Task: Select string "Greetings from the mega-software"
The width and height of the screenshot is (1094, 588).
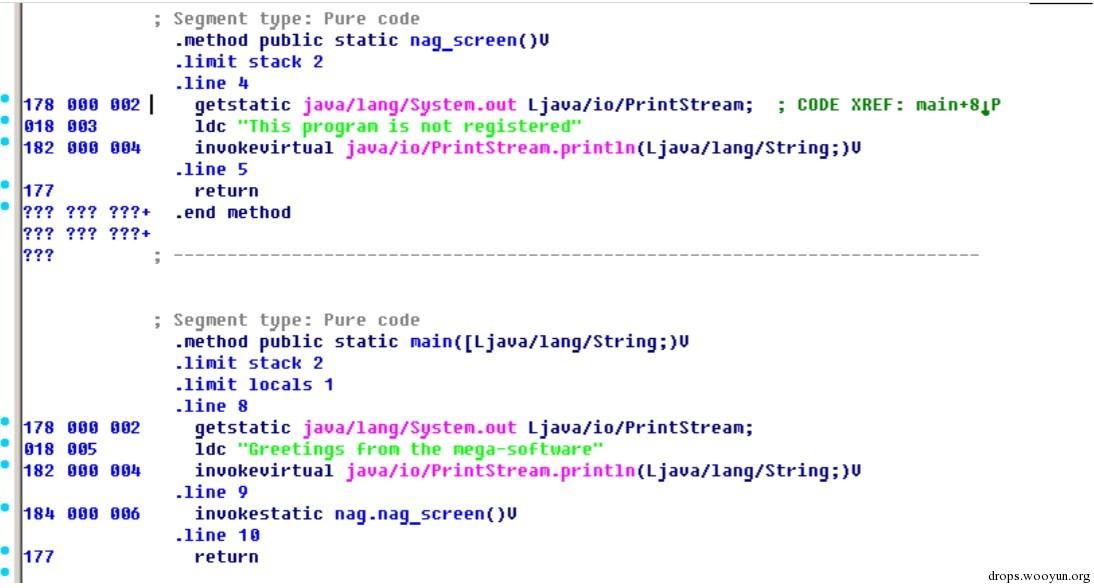Action: click(420, 450)
